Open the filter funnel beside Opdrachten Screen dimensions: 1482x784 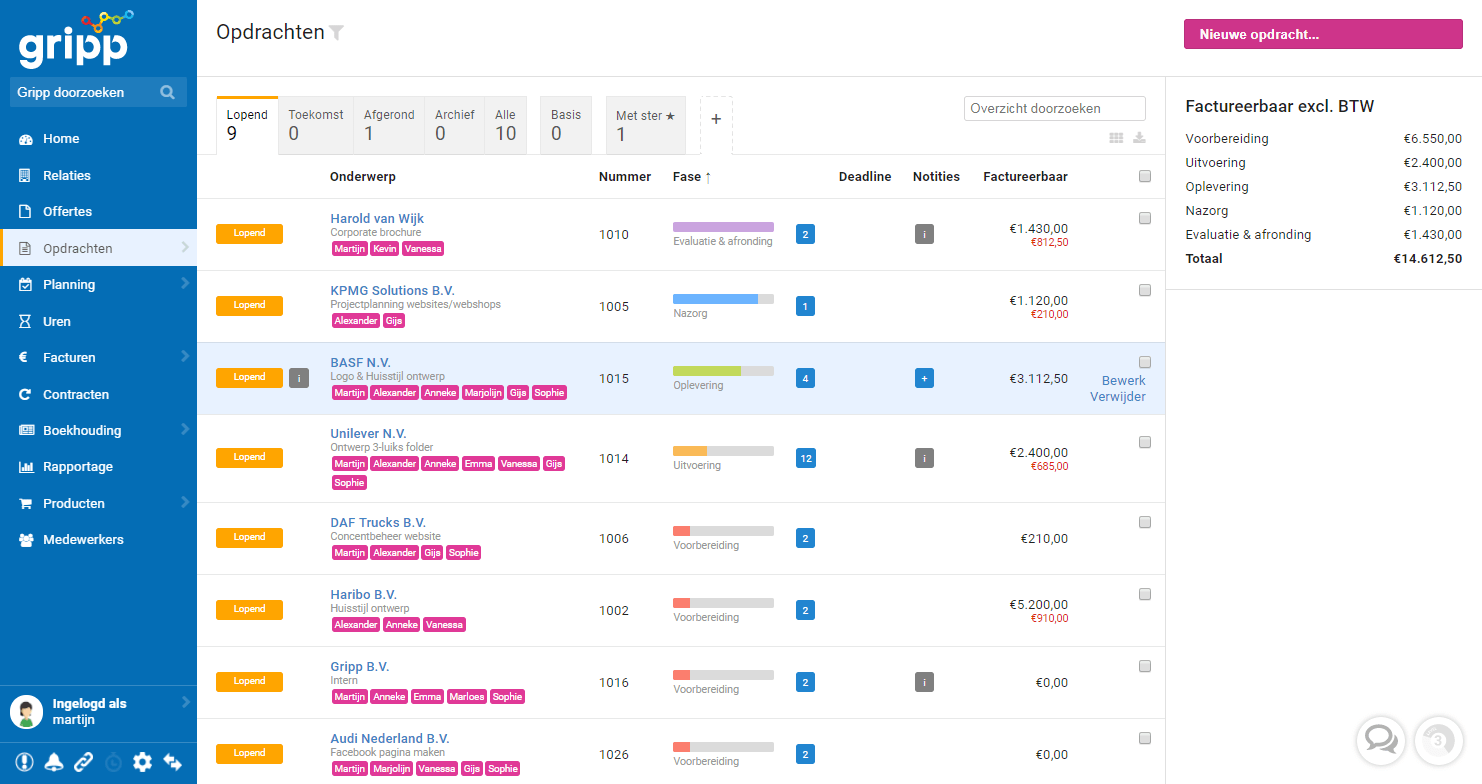(337, 33)
